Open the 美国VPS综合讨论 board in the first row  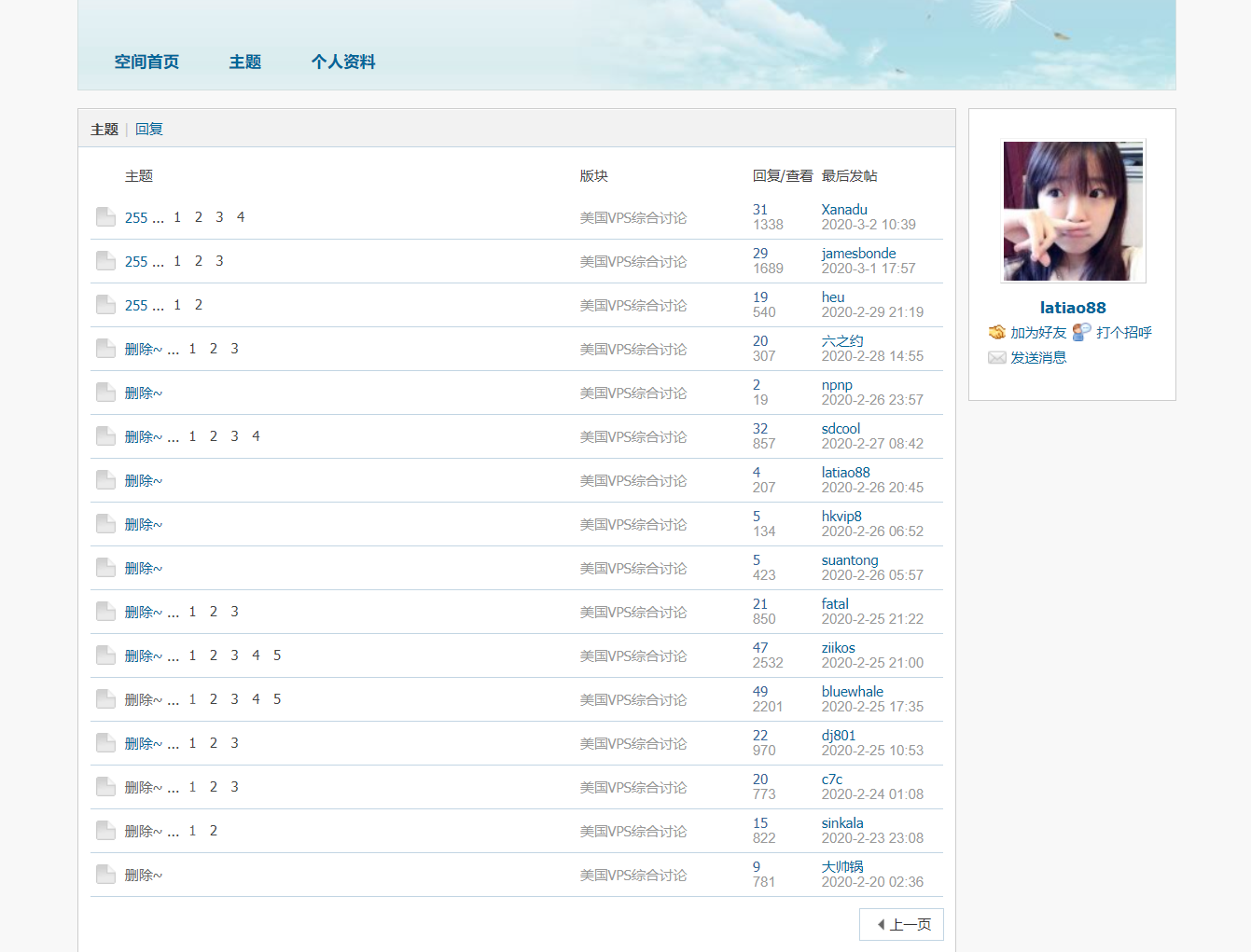coord(632,218)
